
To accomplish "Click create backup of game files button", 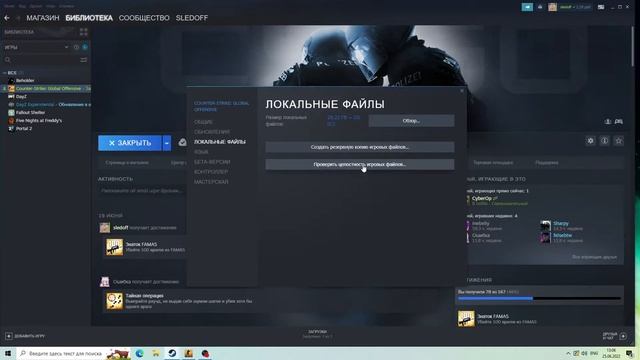I will pos(360,147).
